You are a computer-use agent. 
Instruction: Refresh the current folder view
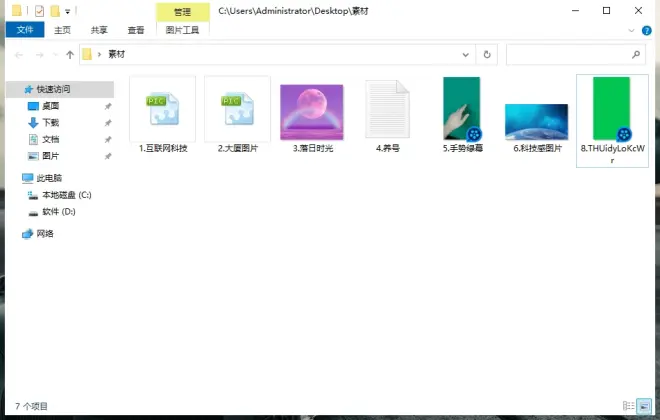pos(487,54)
